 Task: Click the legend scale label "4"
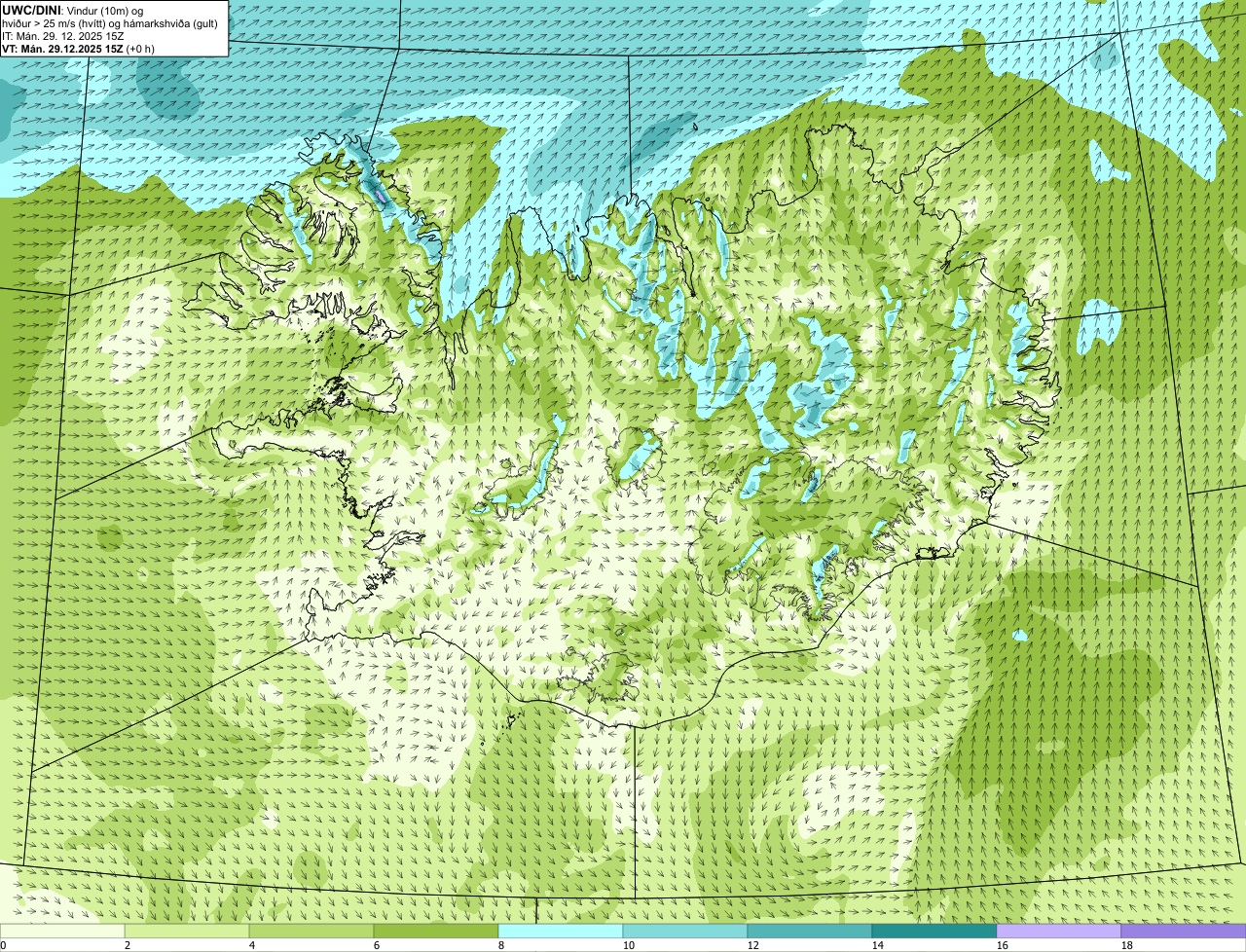(252, 945)
